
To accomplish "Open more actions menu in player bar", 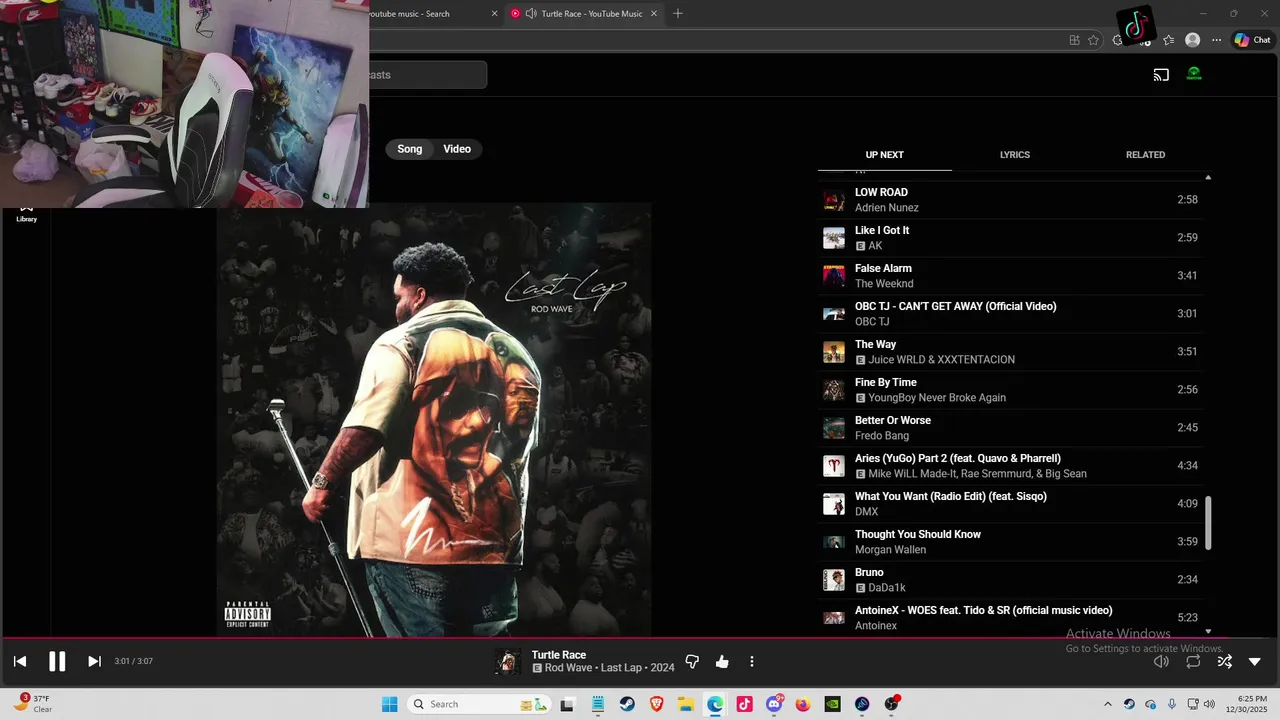I will [x=752, y=662].
